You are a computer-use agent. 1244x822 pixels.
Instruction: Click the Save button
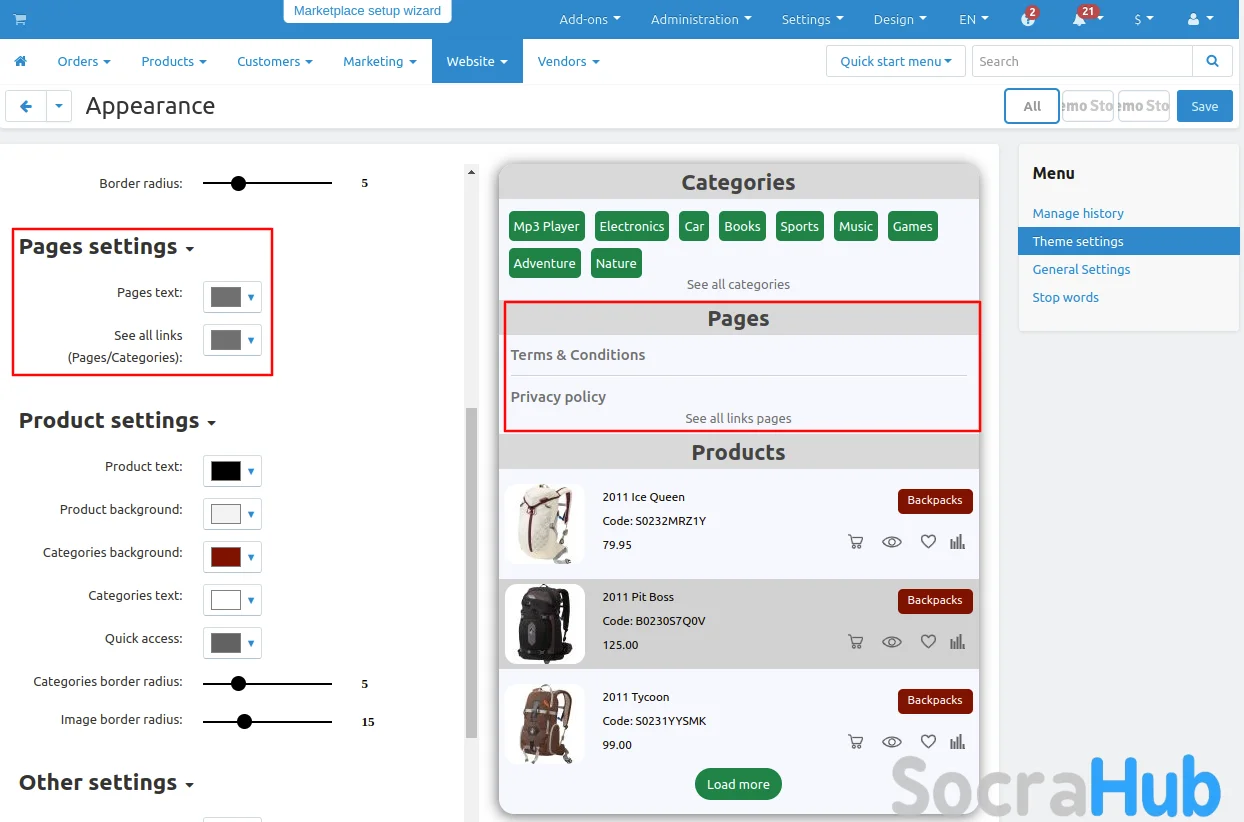tap(1204, 106)
